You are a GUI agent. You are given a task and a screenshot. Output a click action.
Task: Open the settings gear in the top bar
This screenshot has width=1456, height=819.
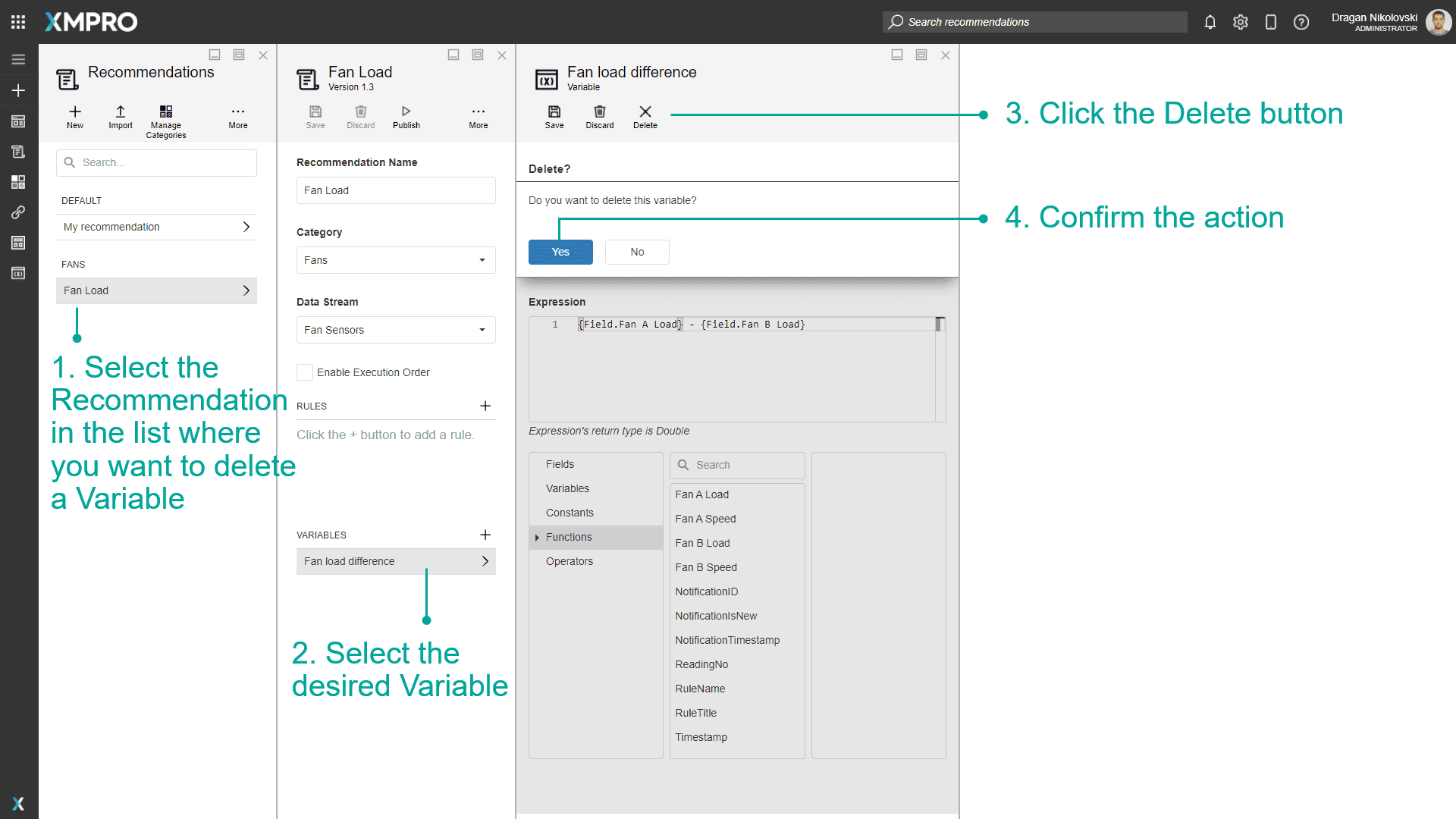[1241, 22]
